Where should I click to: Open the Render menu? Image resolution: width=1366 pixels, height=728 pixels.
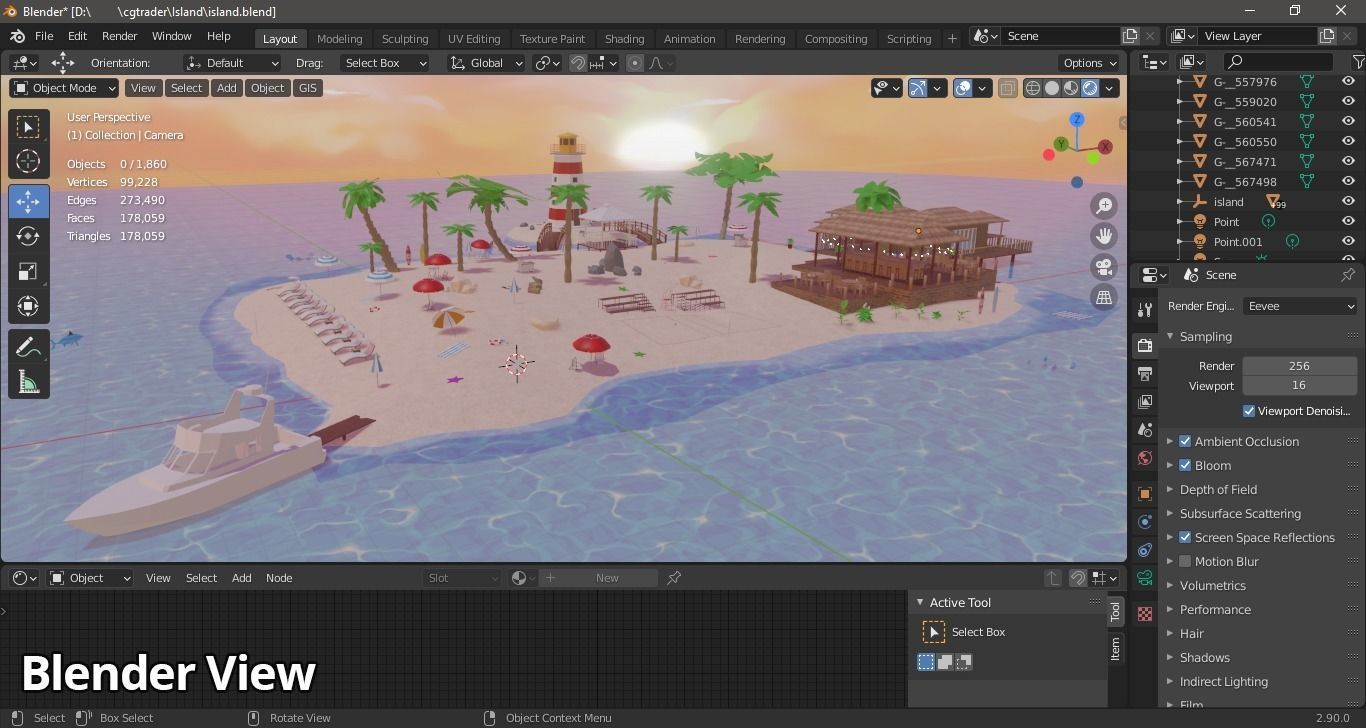(119, 36)
